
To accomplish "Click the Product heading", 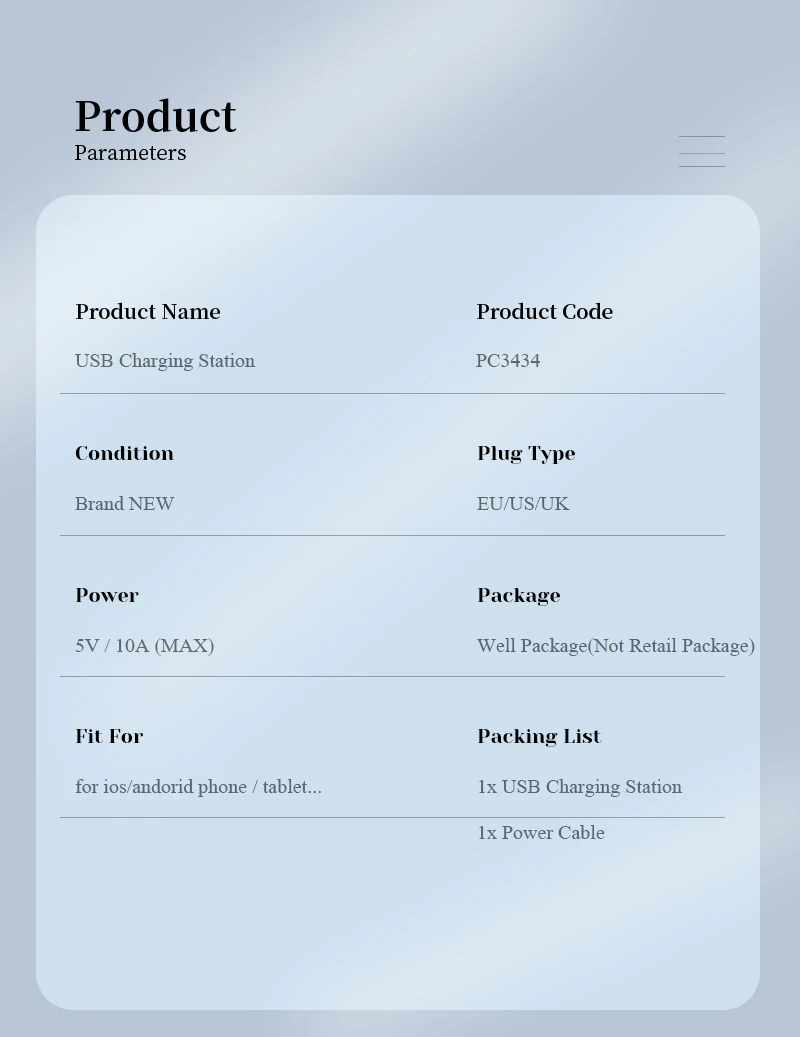I will (155, 116).
